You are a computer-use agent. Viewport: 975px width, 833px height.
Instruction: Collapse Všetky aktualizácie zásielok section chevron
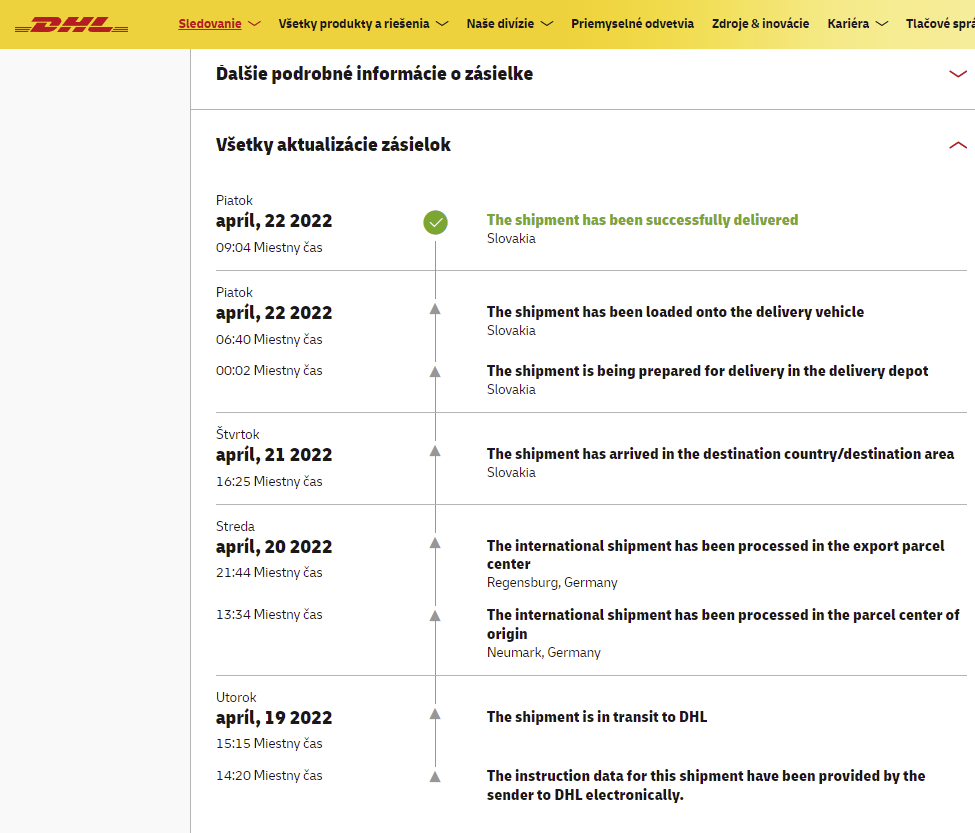point(957,145)
